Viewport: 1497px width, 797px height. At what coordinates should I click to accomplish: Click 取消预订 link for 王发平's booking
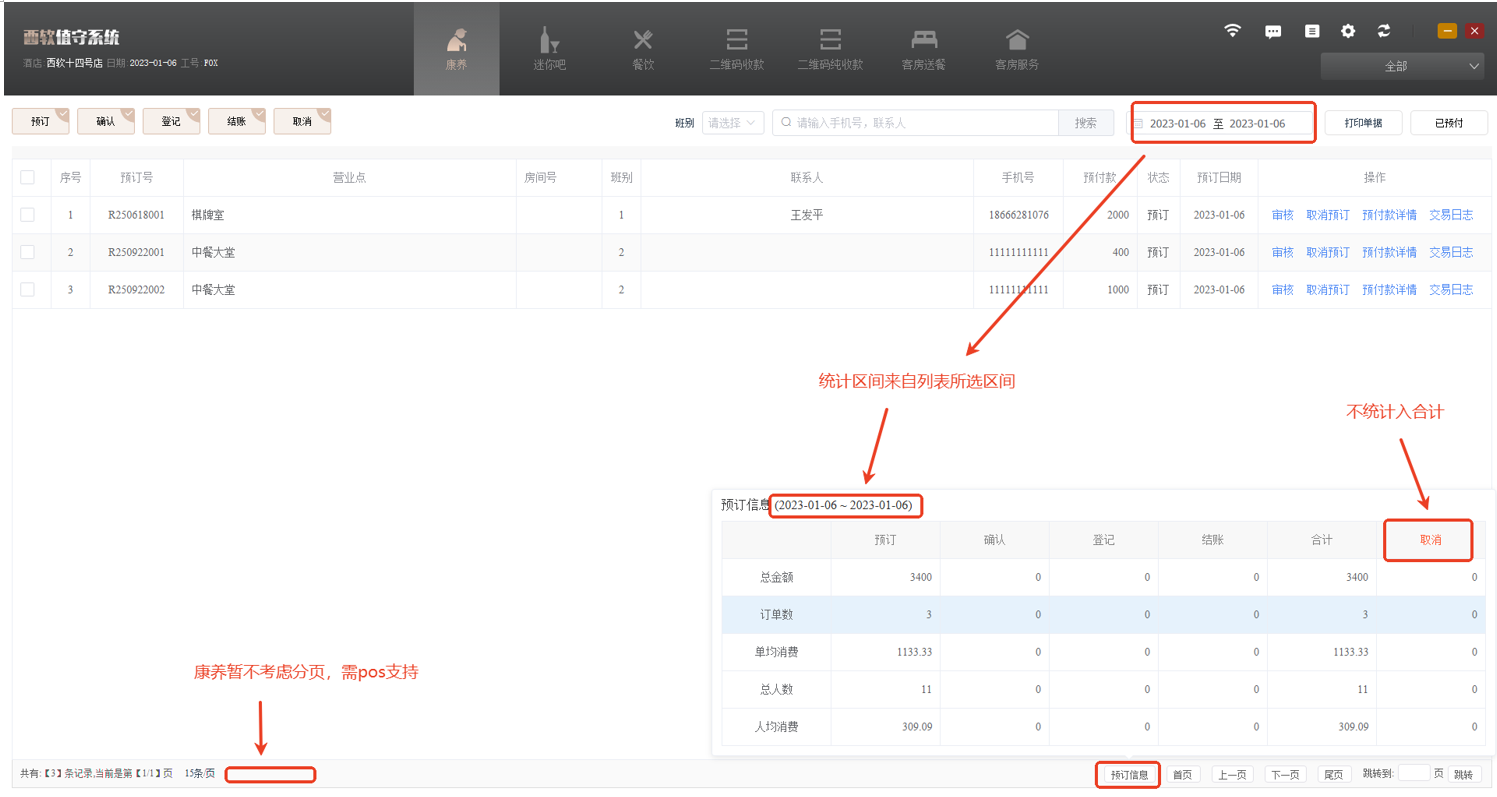tap(1327, 215)
